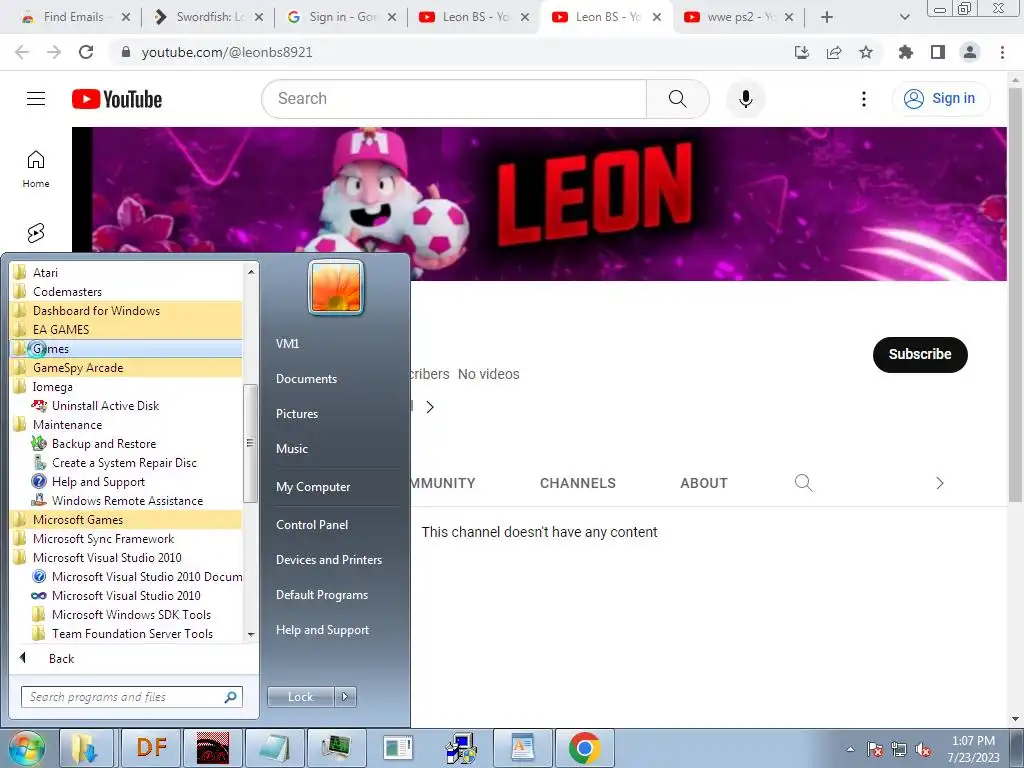
Task: Open Home in YouTube sidebar
Action: (x=36, y=168)
